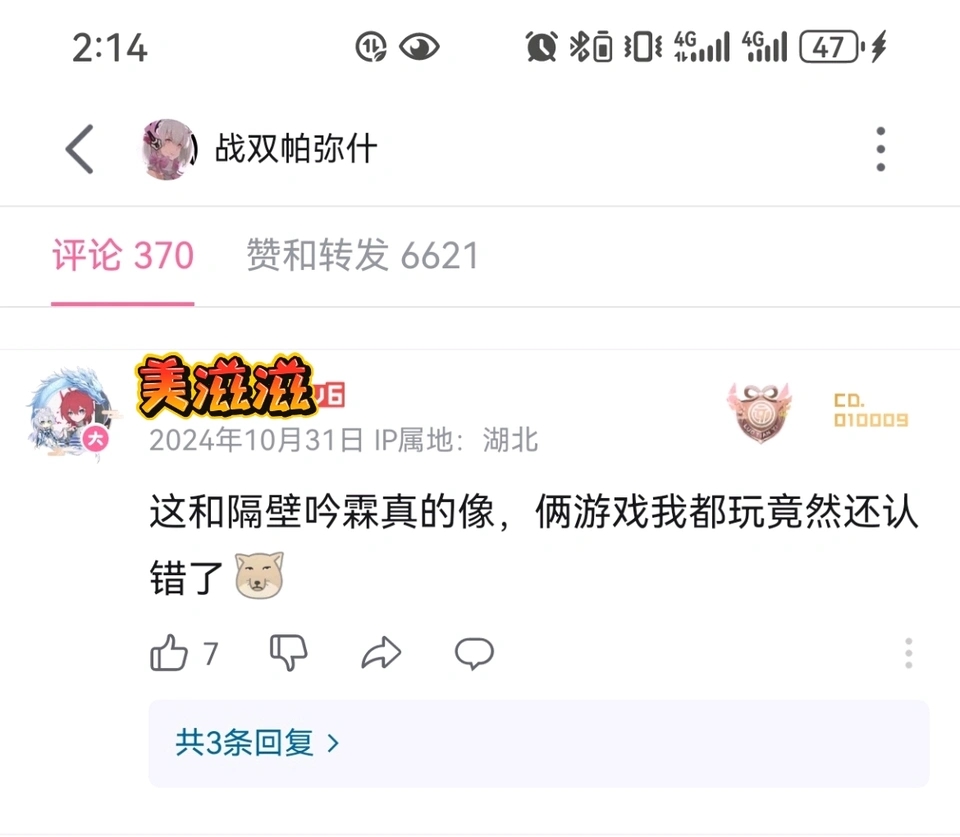This screenshot has width=960, height=837.
Task: View the pink ribbon fan badge
Action: 759,411
